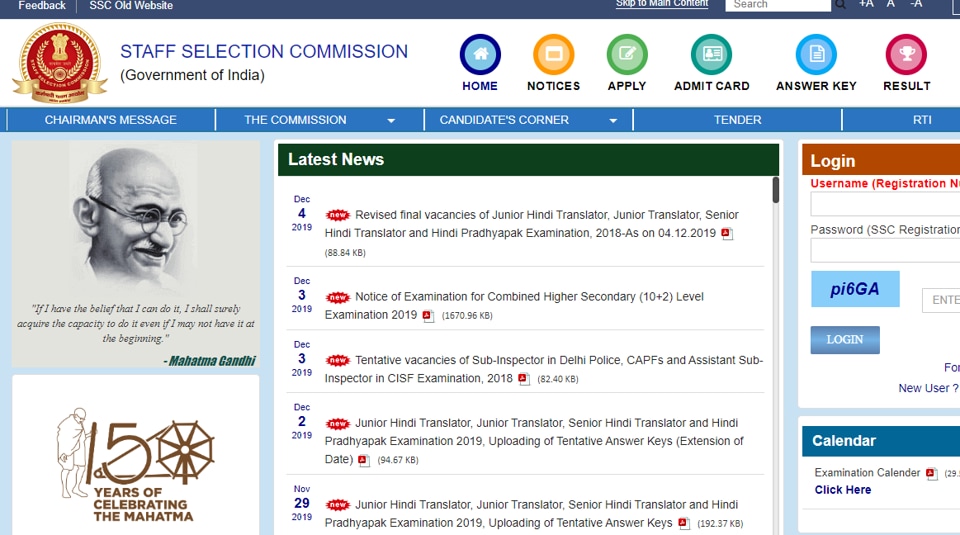Image resolution: width=960 pixels, height=535 pixels.
Task: Open the NOTICES icon
Action: click(553, 54)
